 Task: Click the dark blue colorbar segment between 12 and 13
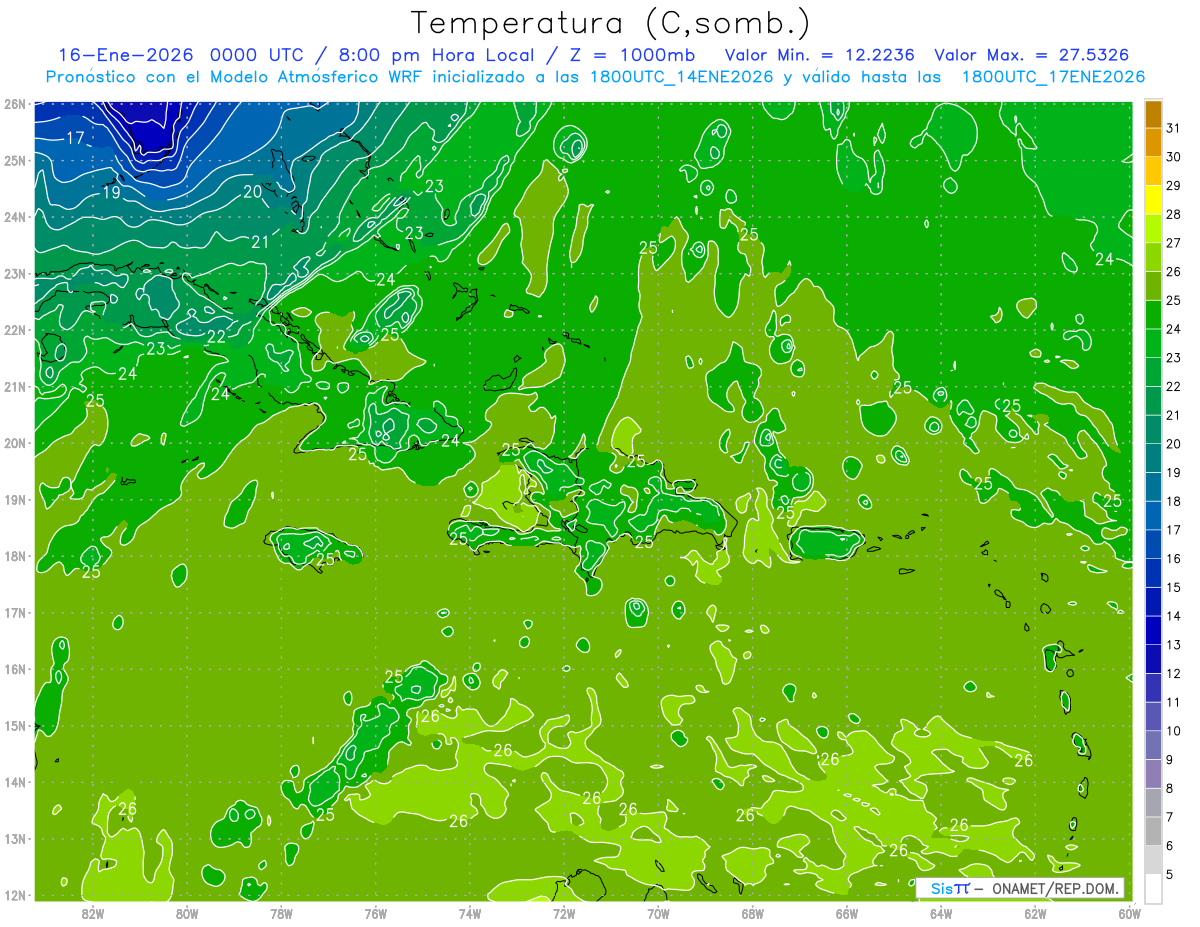click(1153, 659)
